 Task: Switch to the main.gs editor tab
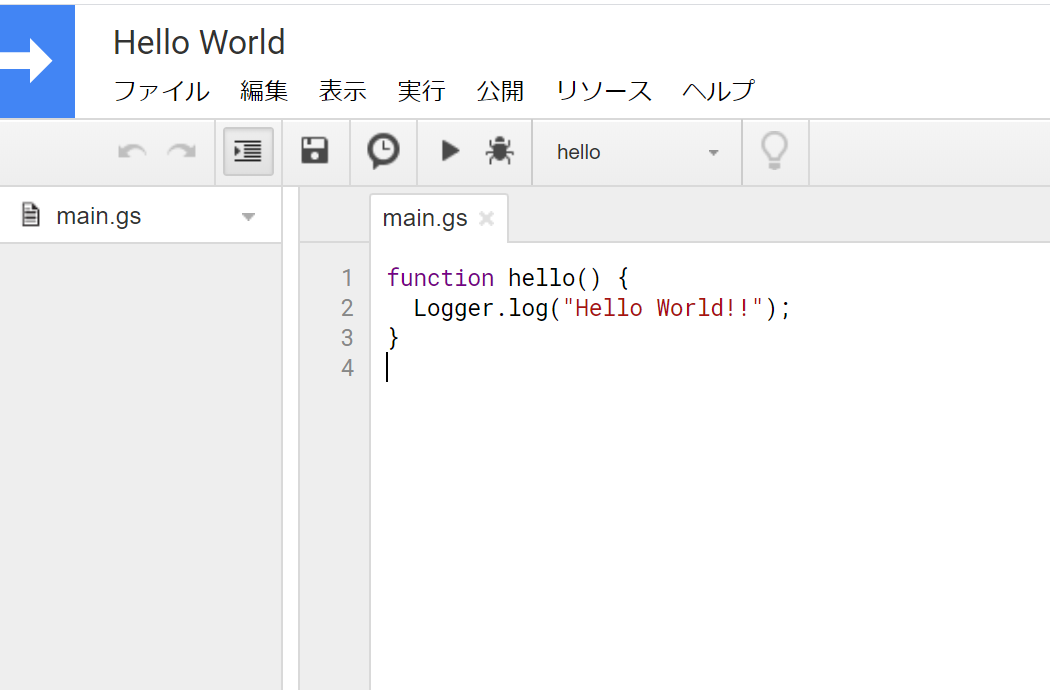pos(425,219)
